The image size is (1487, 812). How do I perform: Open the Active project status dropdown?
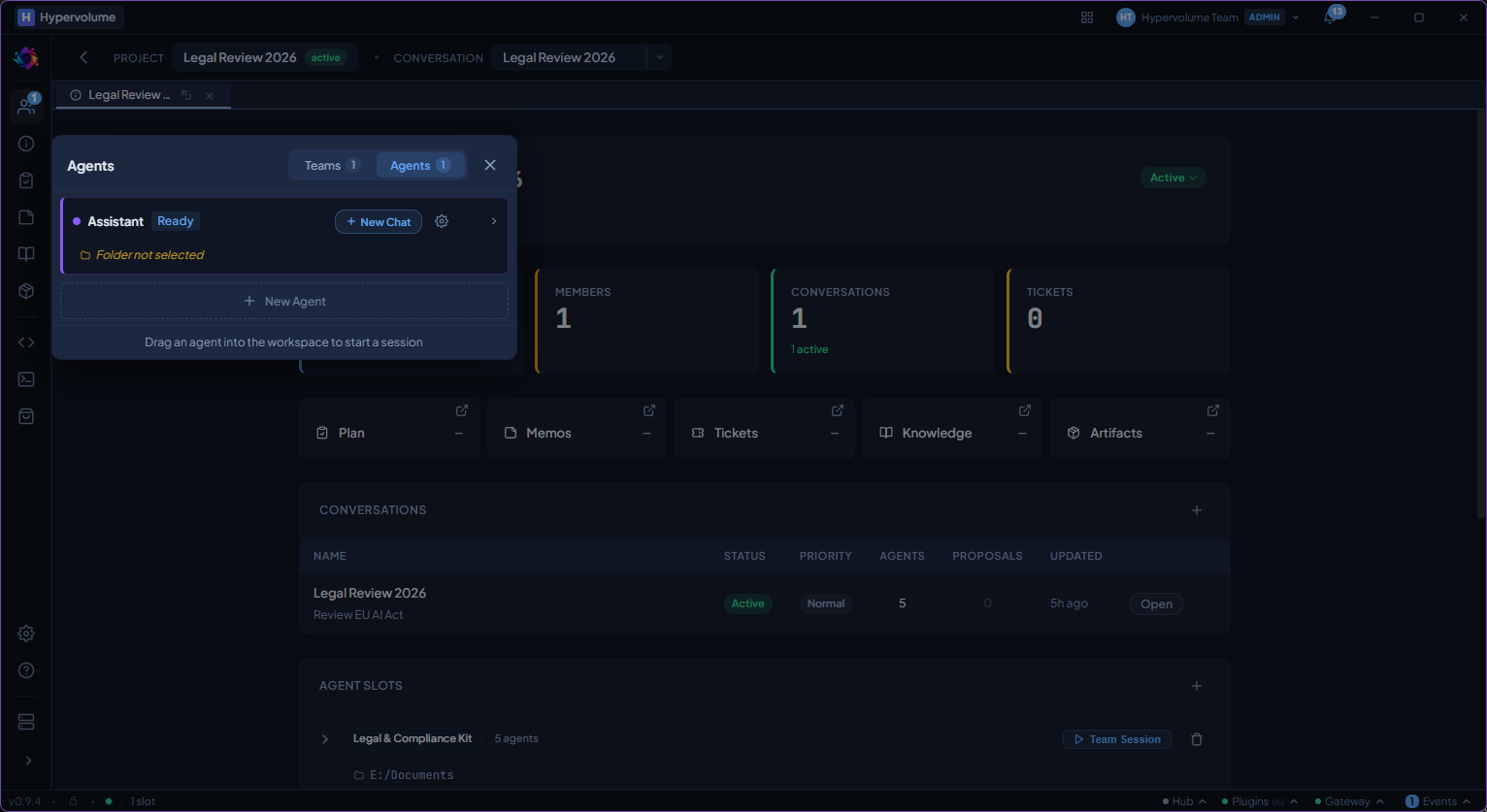(x=1173, y=178)
